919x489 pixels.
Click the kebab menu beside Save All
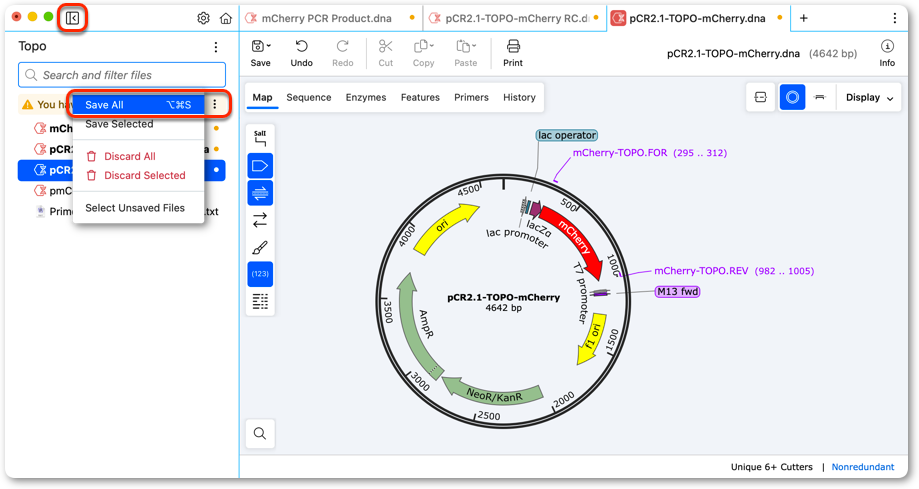click(x=215, y=104)
